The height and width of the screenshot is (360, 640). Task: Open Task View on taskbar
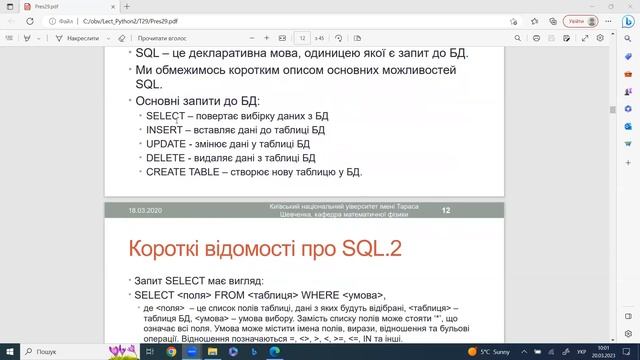tap(150, 351)
